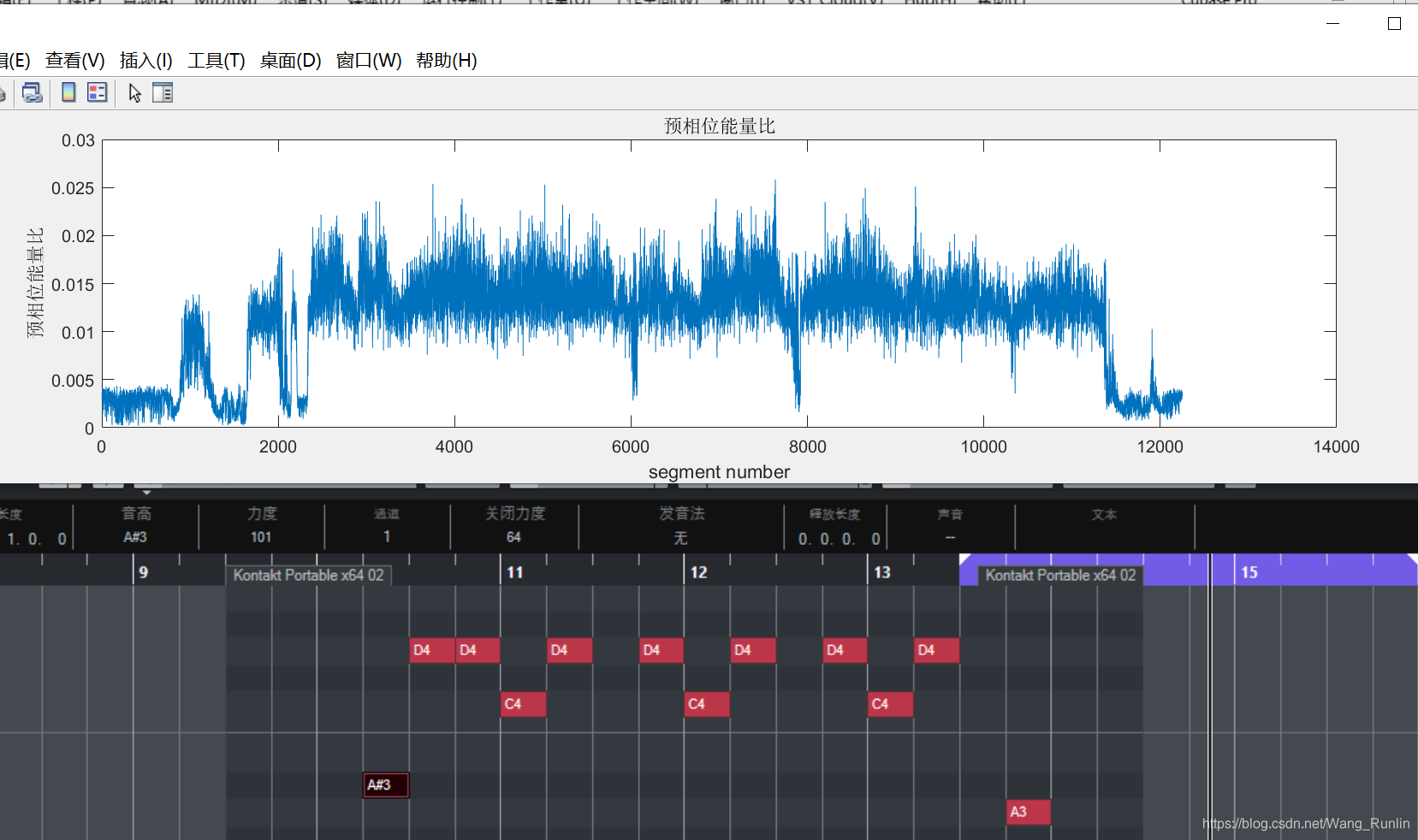Click bar 12 marker on the ruler
1418x840 pixels.
pos(699,572)
